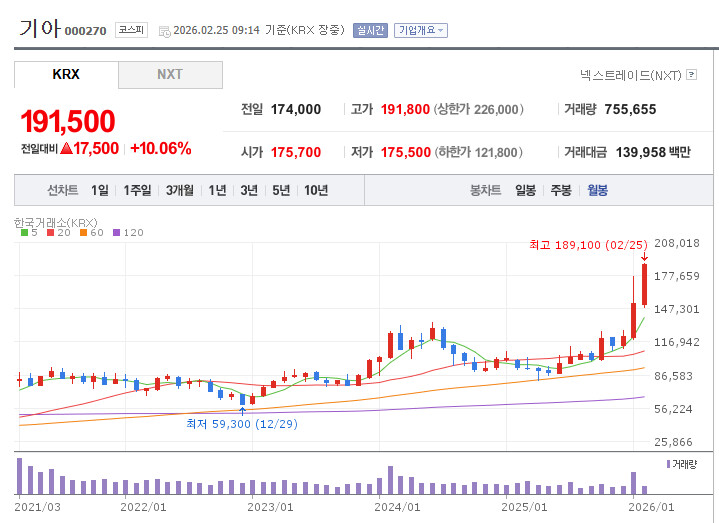Click the red 20 moving-average legend swatch

tap(50, 232)
